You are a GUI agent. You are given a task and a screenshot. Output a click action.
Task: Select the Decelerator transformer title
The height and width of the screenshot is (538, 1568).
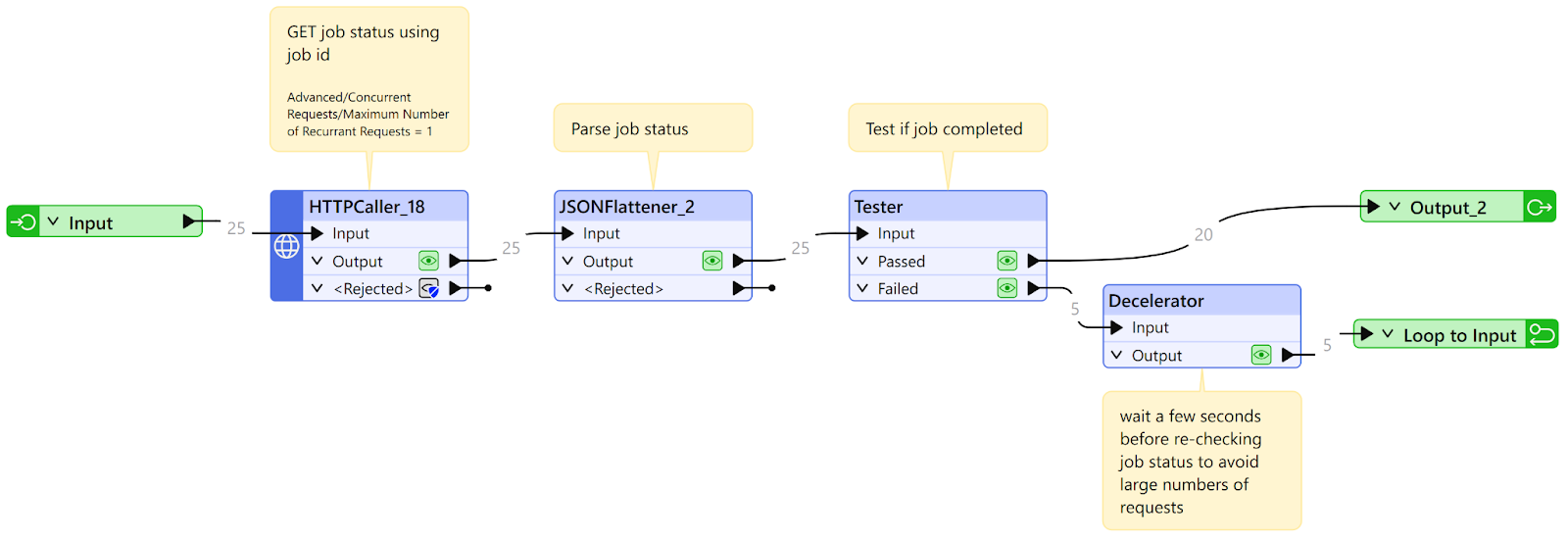pos(1156,301)
